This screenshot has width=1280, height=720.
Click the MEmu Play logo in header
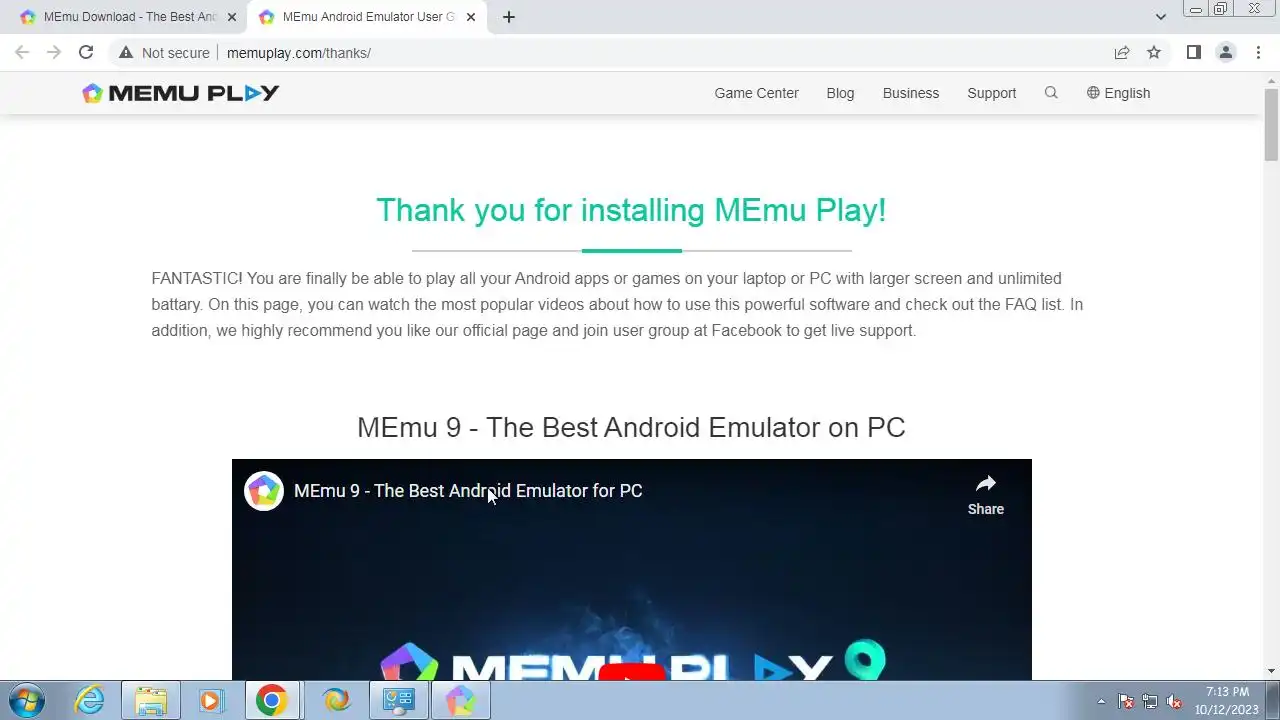[x=180, y=93]
